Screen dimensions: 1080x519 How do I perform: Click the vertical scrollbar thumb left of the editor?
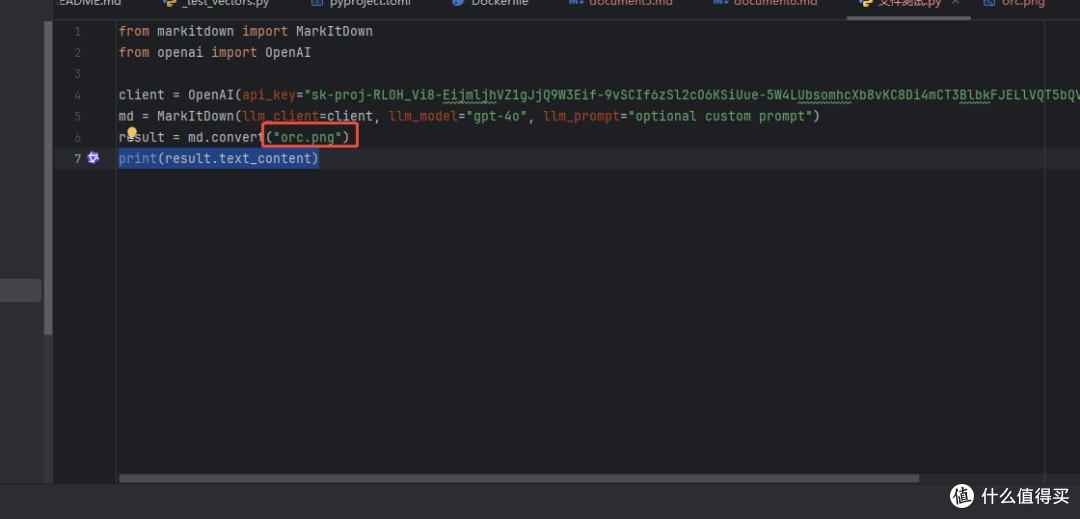48,178
